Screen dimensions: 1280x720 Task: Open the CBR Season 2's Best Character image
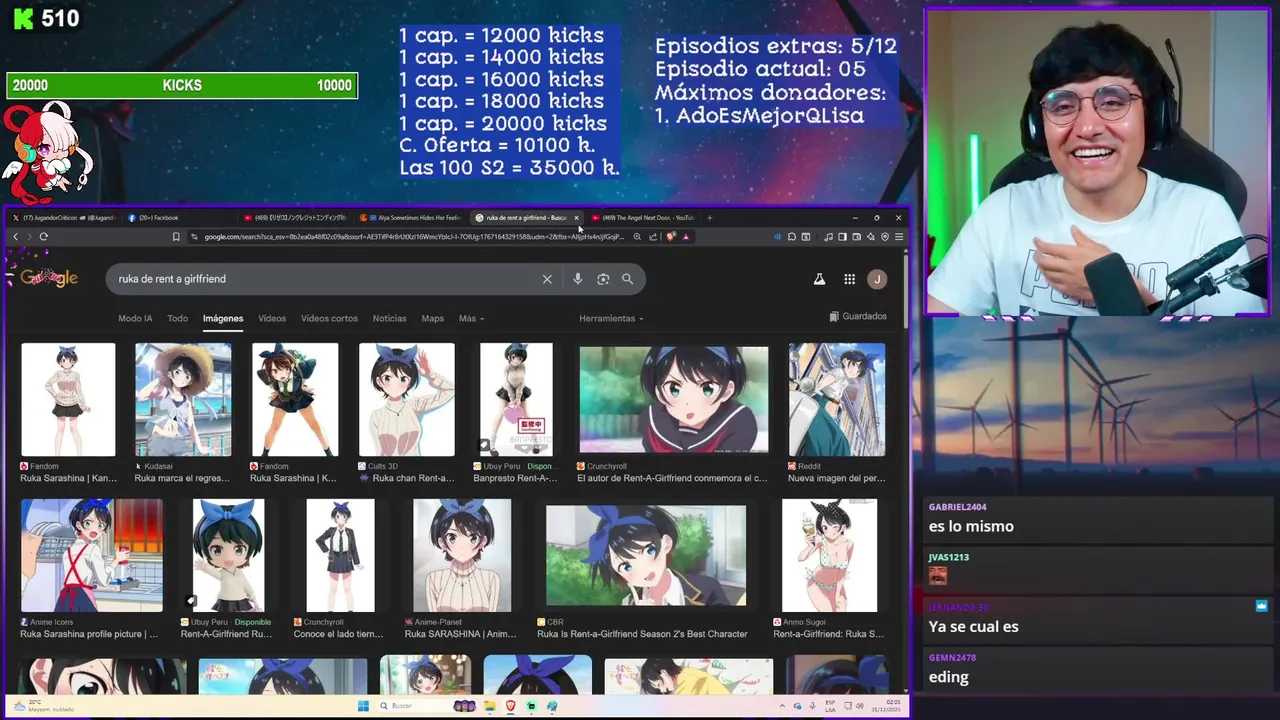tap(646, 555)
